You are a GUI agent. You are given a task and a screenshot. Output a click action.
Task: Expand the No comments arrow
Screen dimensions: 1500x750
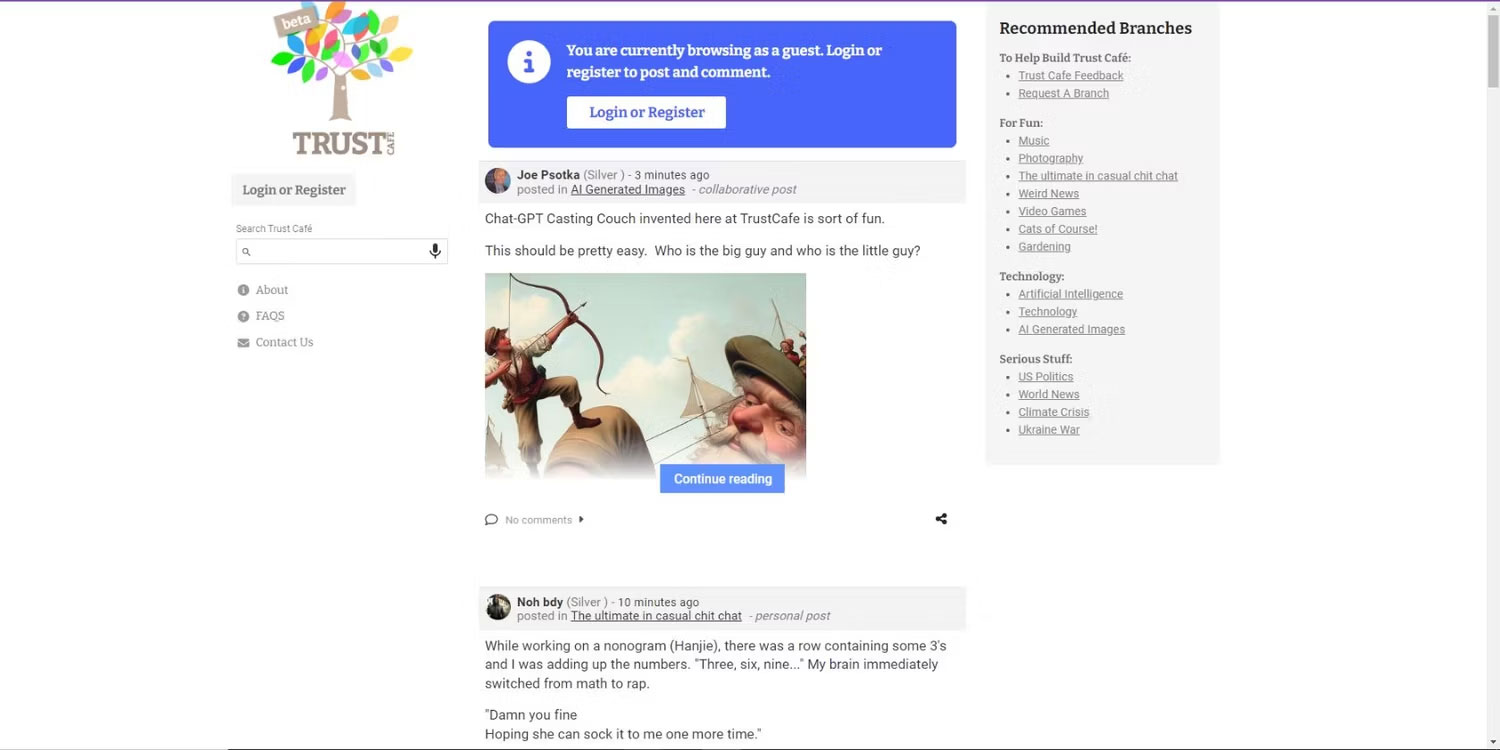coord(581,520)
